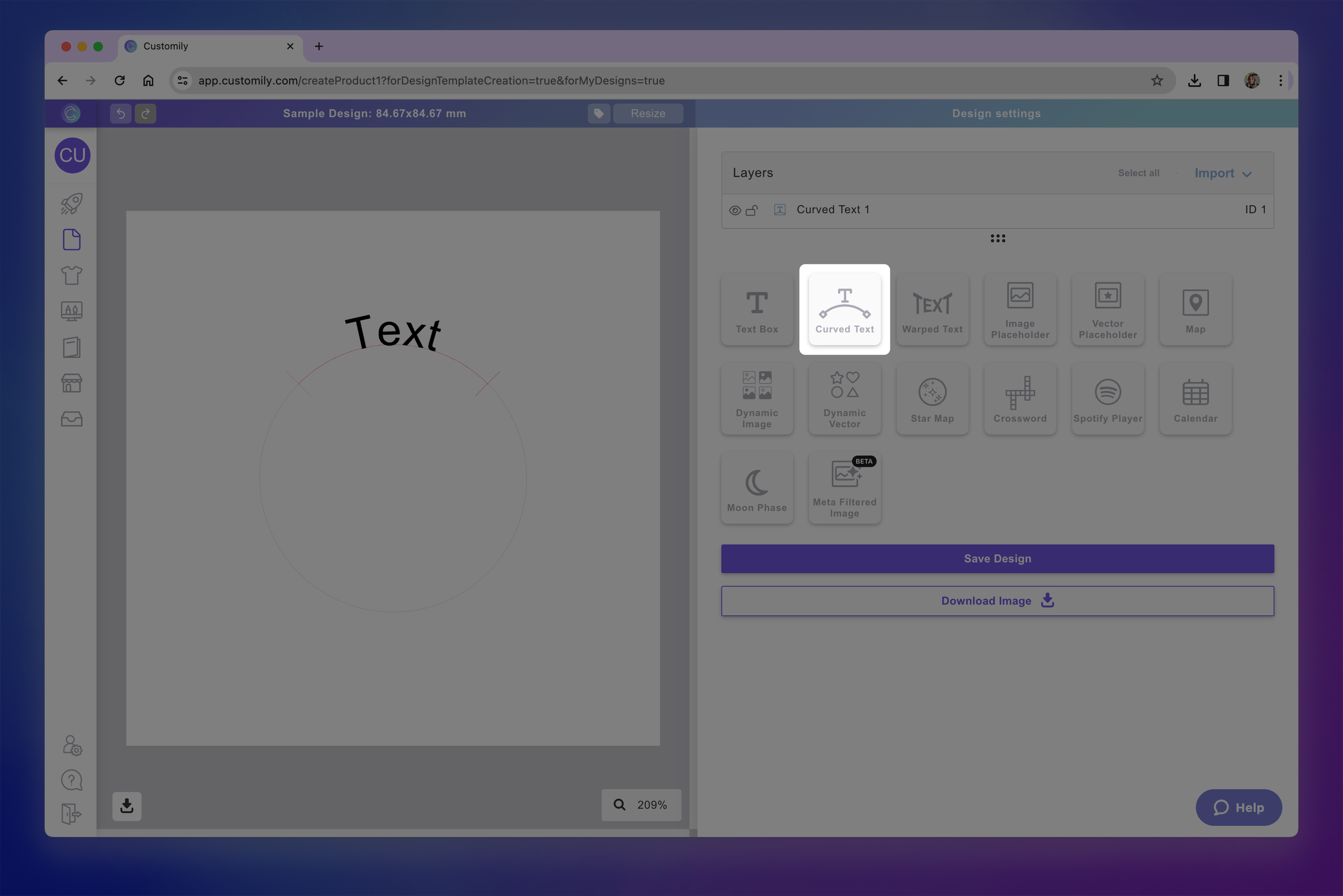The image size is (1343, 896).
Task: Expand the Import dropdown in the Layers panel
Action: [x=1223, y=173]
